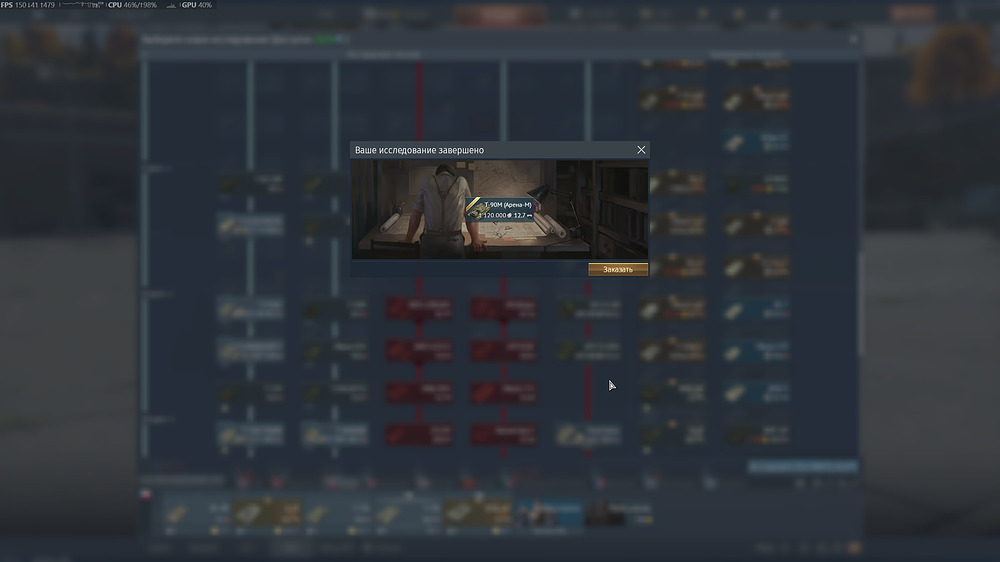1000x562 pixels.
Task: Click the blurred red button at top center
Action: (501, 15)
